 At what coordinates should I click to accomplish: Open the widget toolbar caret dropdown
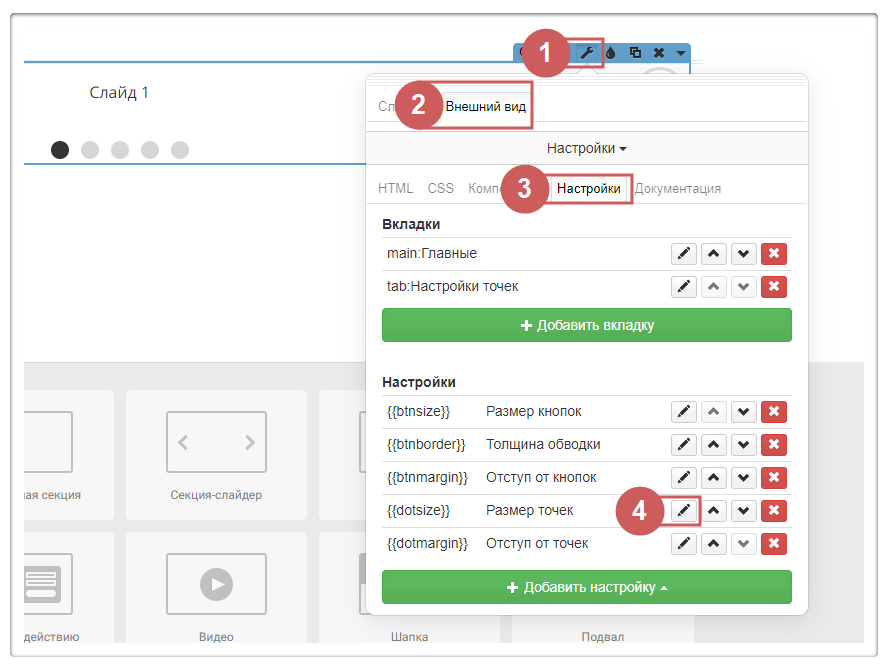681,53
